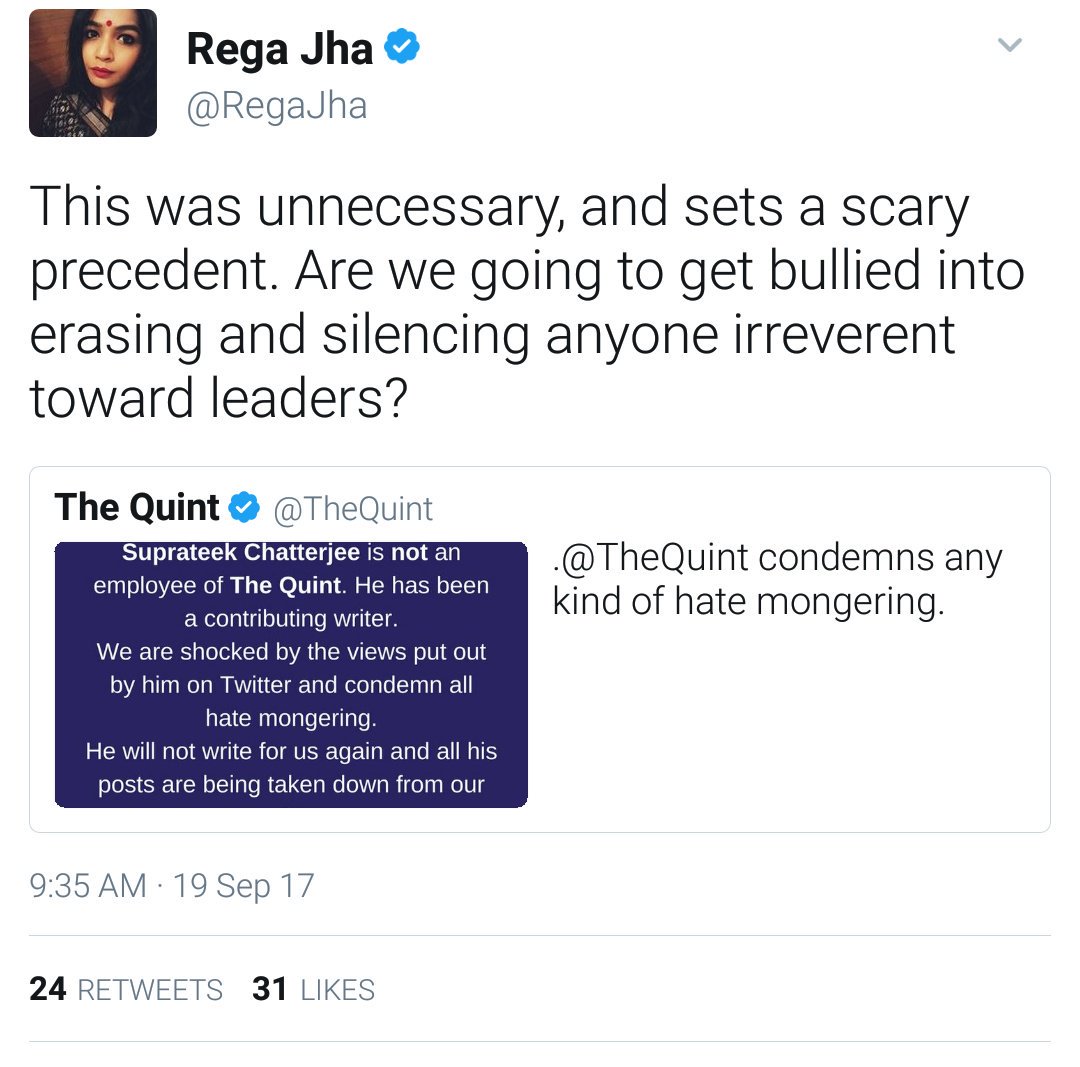Click the bold 24 retweet count number

(48, 989)
